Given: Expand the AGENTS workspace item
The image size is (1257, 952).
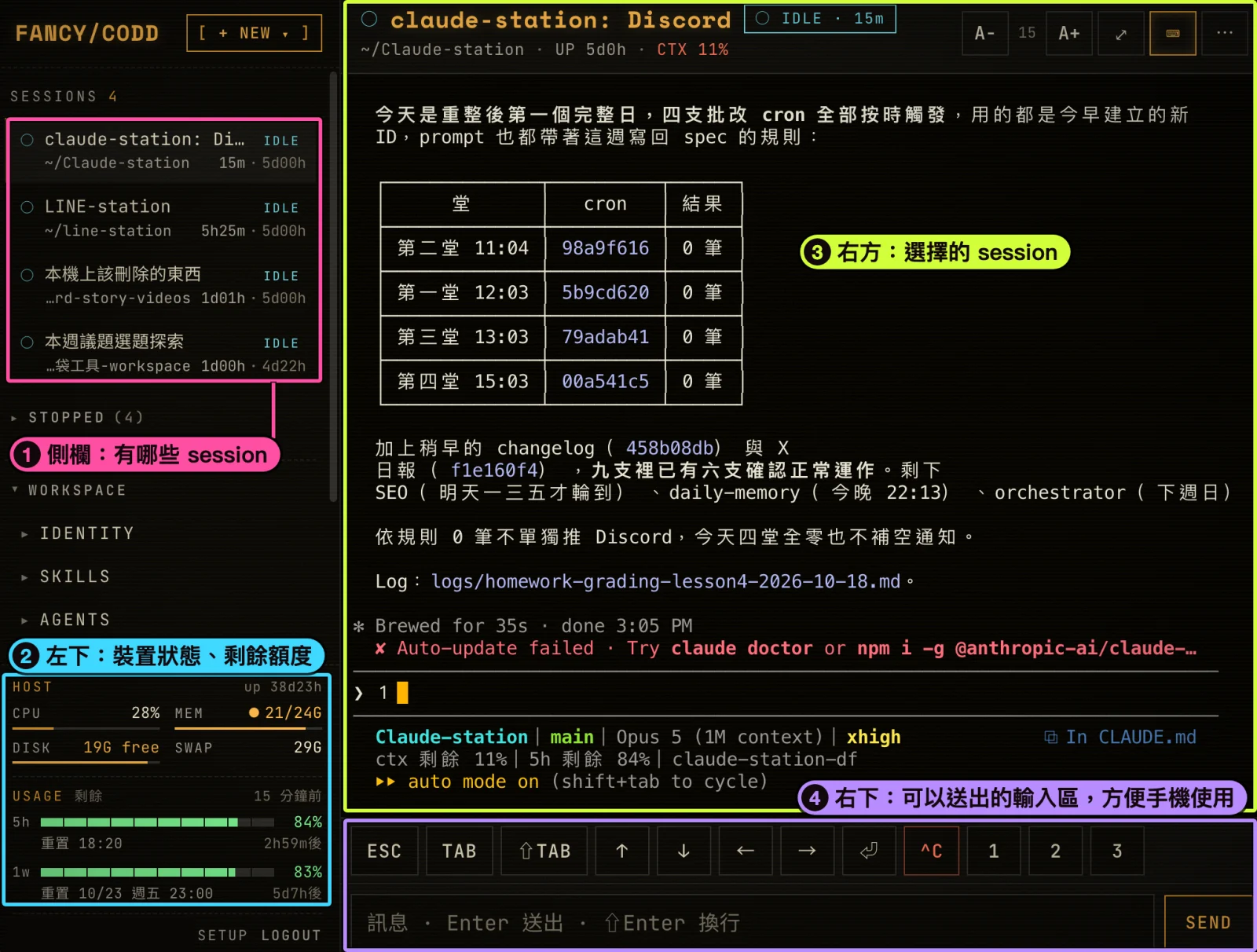Looking at the screenshot, I should (x=66, y=620).
